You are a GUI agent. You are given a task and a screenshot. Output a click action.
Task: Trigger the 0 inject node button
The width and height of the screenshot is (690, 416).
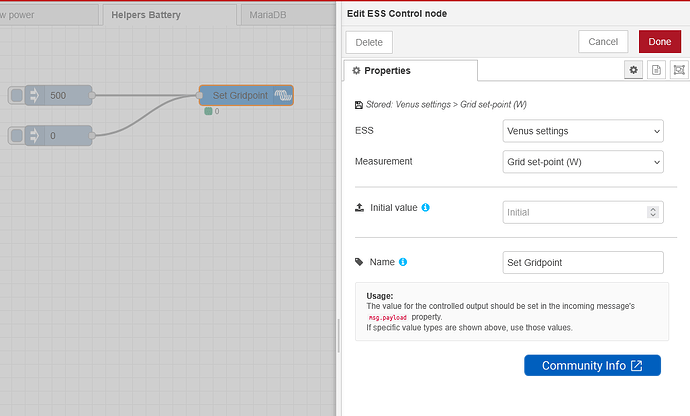tap(17, 136)
